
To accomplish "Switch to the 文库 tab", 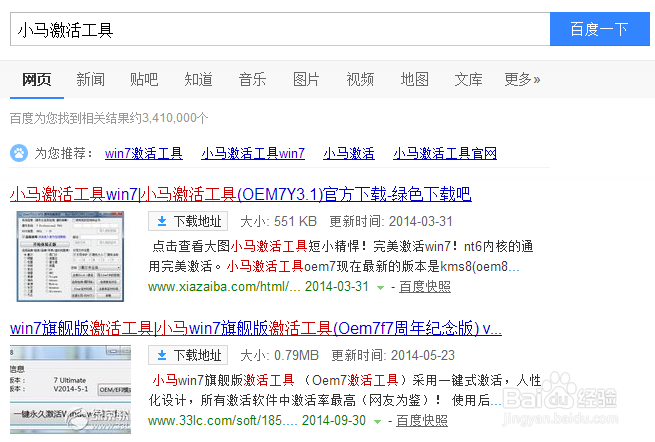I will click(468, 79).
